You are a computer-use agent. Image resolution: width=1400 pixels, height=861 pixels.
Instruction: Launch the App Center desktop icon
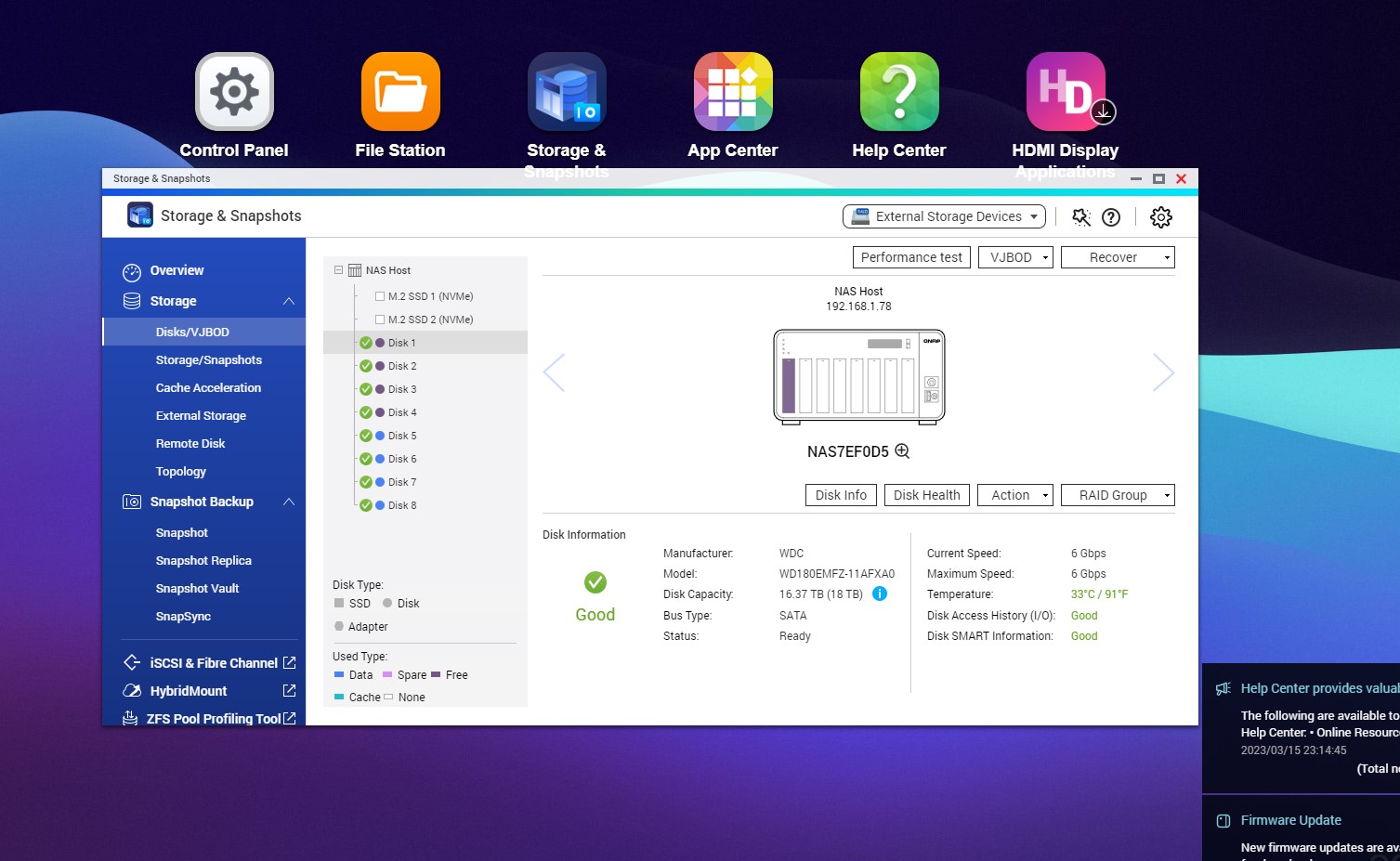pos(732,93)
